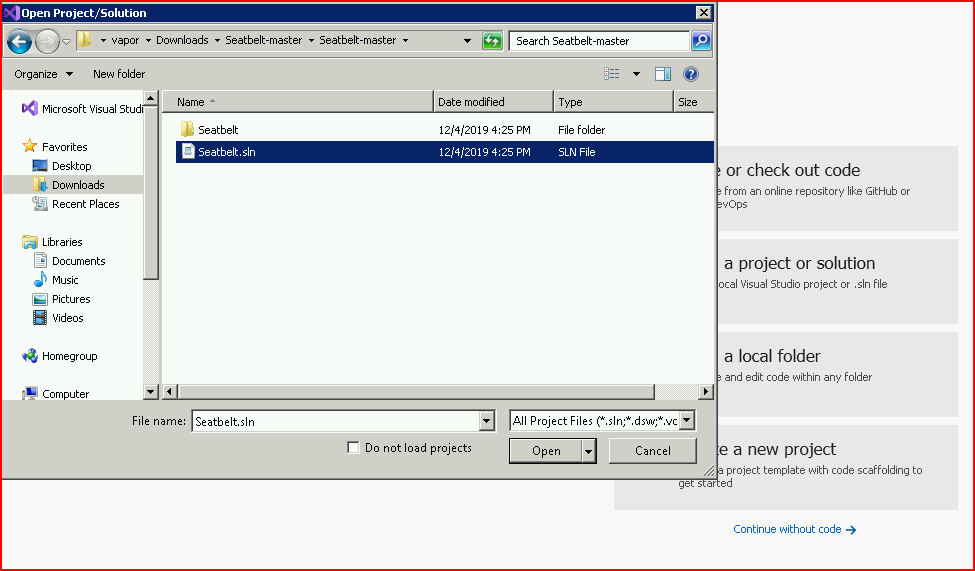Select Microsoft Visual Studio in navigation pane
975x571 pixels.
(83, 109)
